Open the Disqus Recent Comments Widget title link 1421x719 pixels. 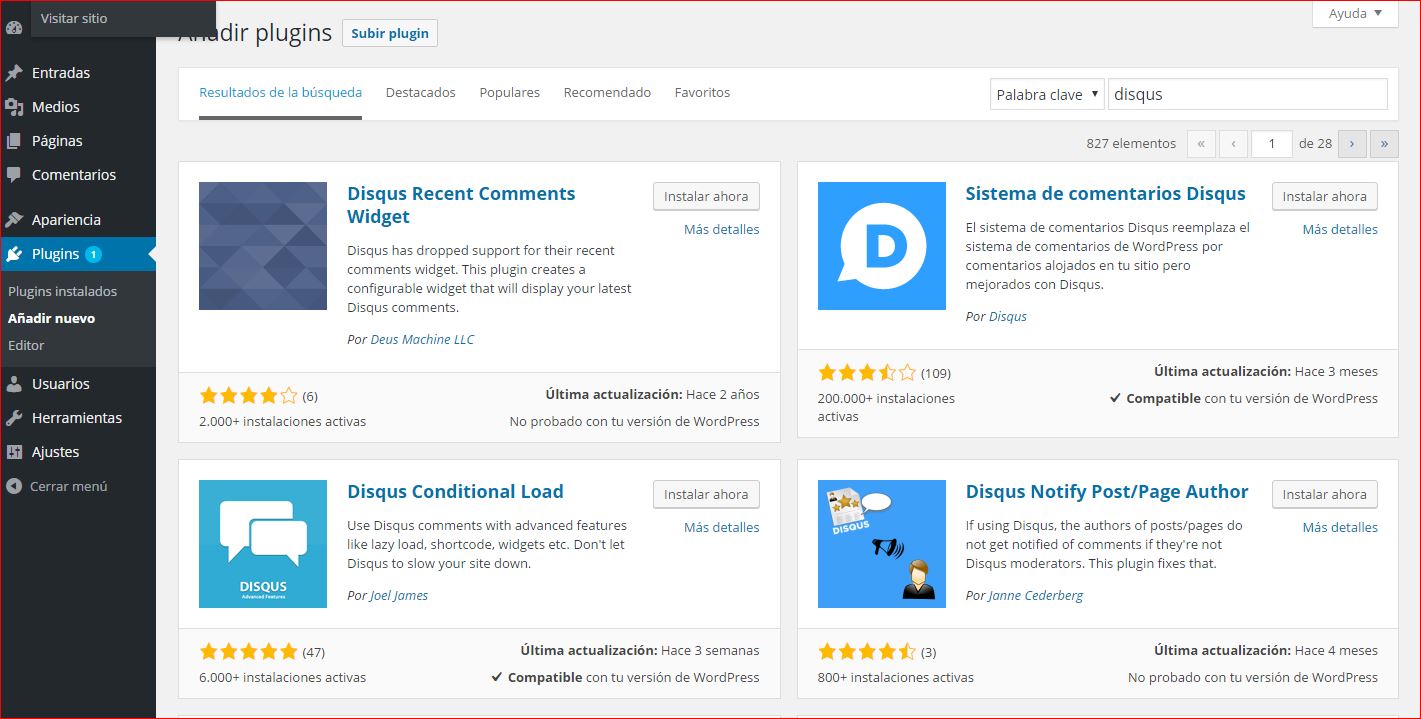tap(461, 205)
